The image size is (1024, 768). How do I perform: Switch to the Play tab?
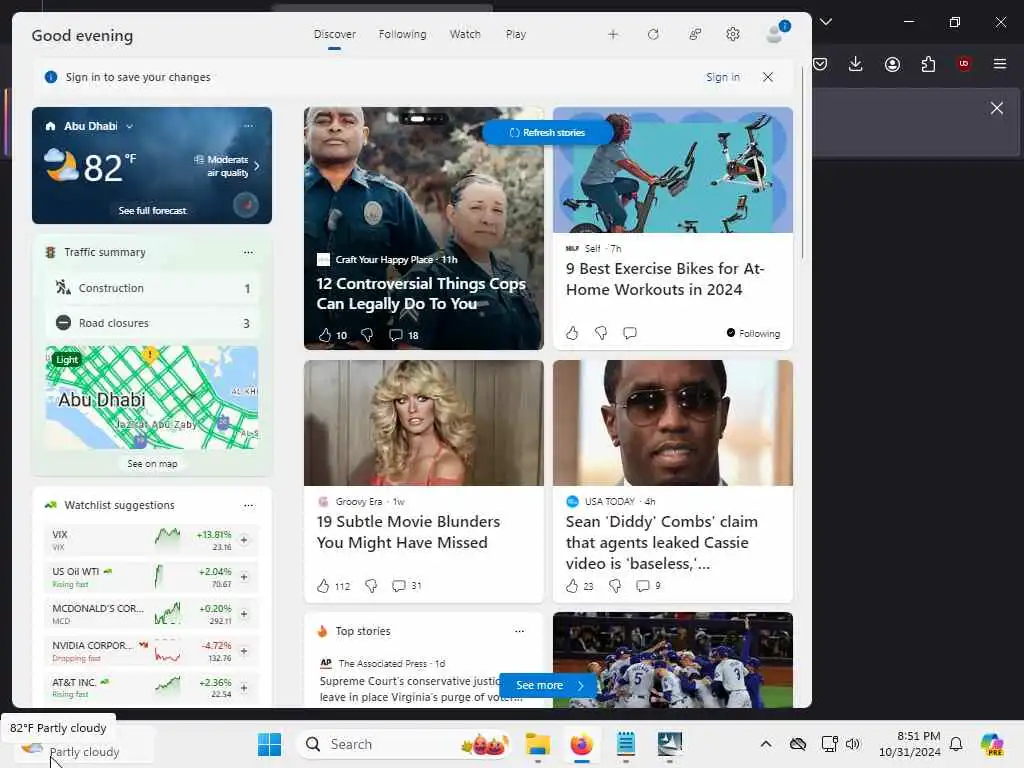pyautogui.click(x=516, y=34)
